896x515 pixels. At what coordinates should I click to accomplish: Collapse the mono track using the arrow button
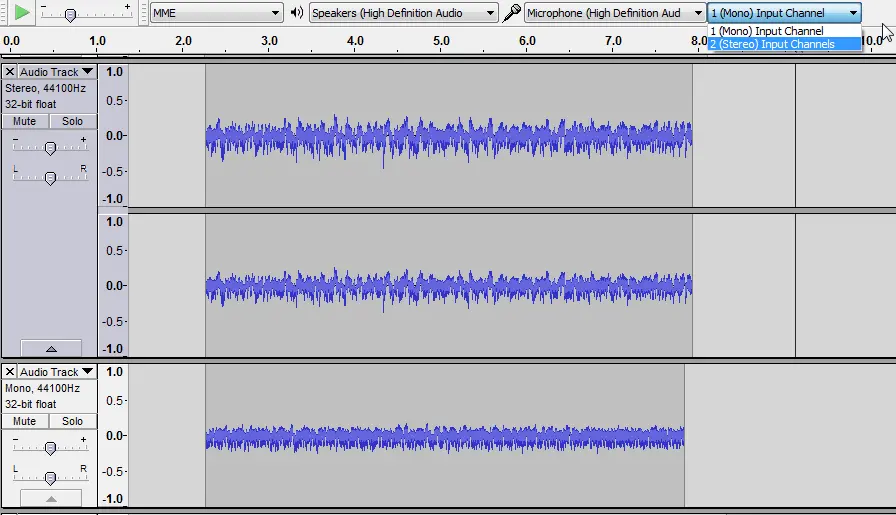point(50,498)
